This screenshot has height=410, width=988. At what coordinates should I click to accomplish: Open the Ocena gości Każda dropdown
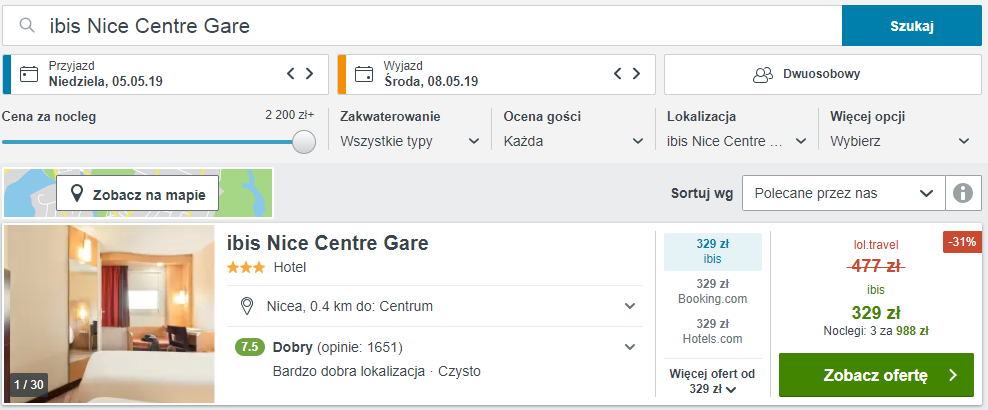[x=573, y=141]
